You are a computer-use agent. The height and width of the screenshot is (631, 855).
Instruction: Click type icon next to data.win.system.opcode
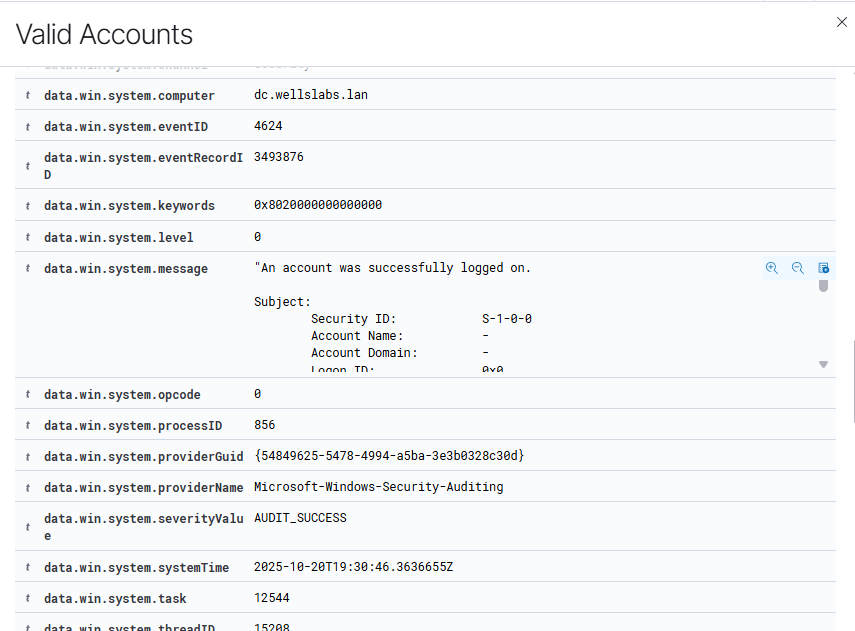pyautogui.click(x=28, y=395)
